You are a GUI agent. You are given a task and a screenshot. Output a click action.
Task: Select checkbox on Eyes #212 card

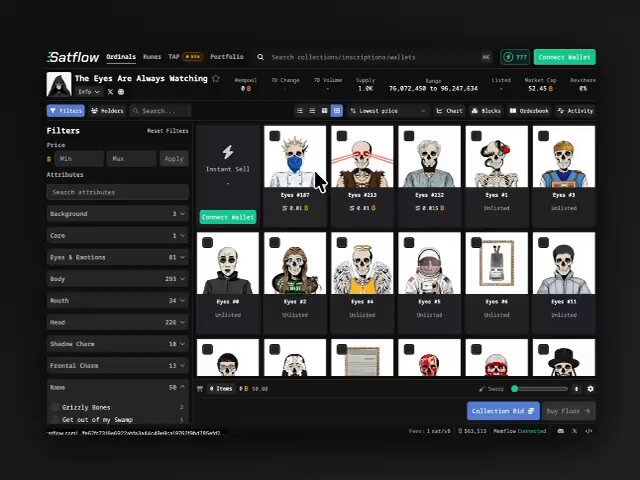tap(409, 136)
